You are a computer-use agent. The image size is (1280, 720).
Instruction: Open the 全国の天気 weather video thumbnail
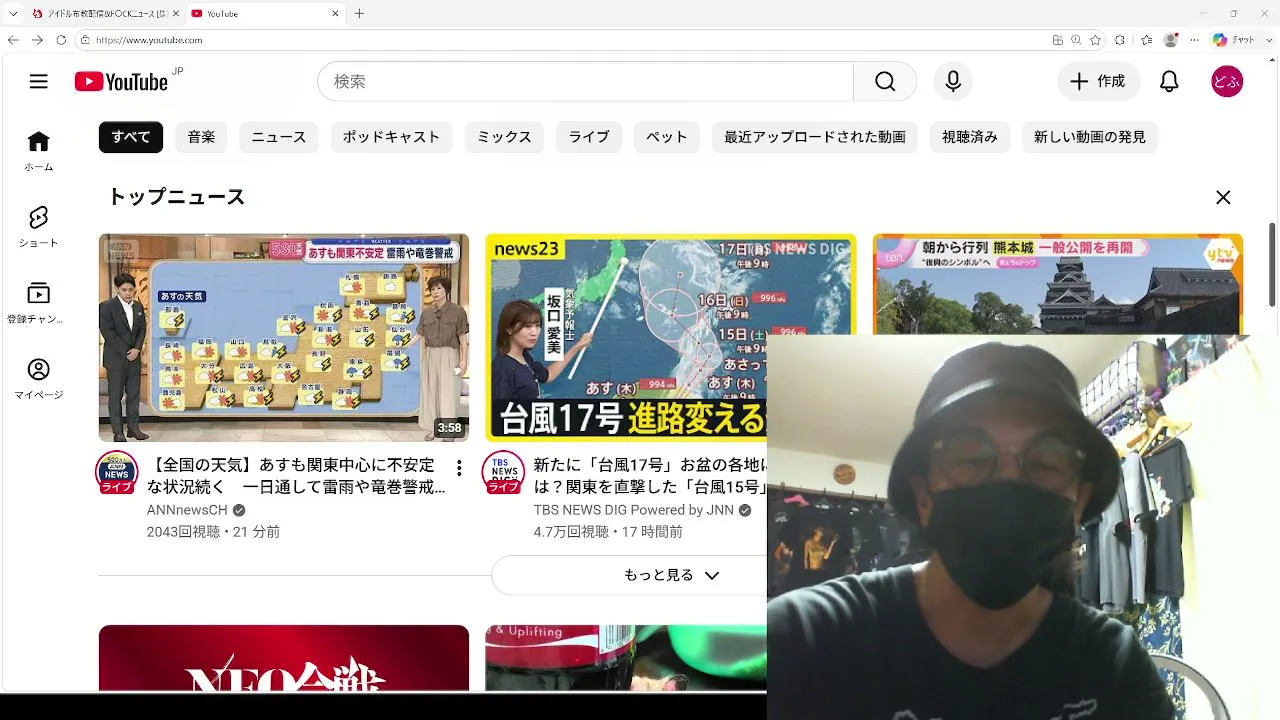pos(284,338)
